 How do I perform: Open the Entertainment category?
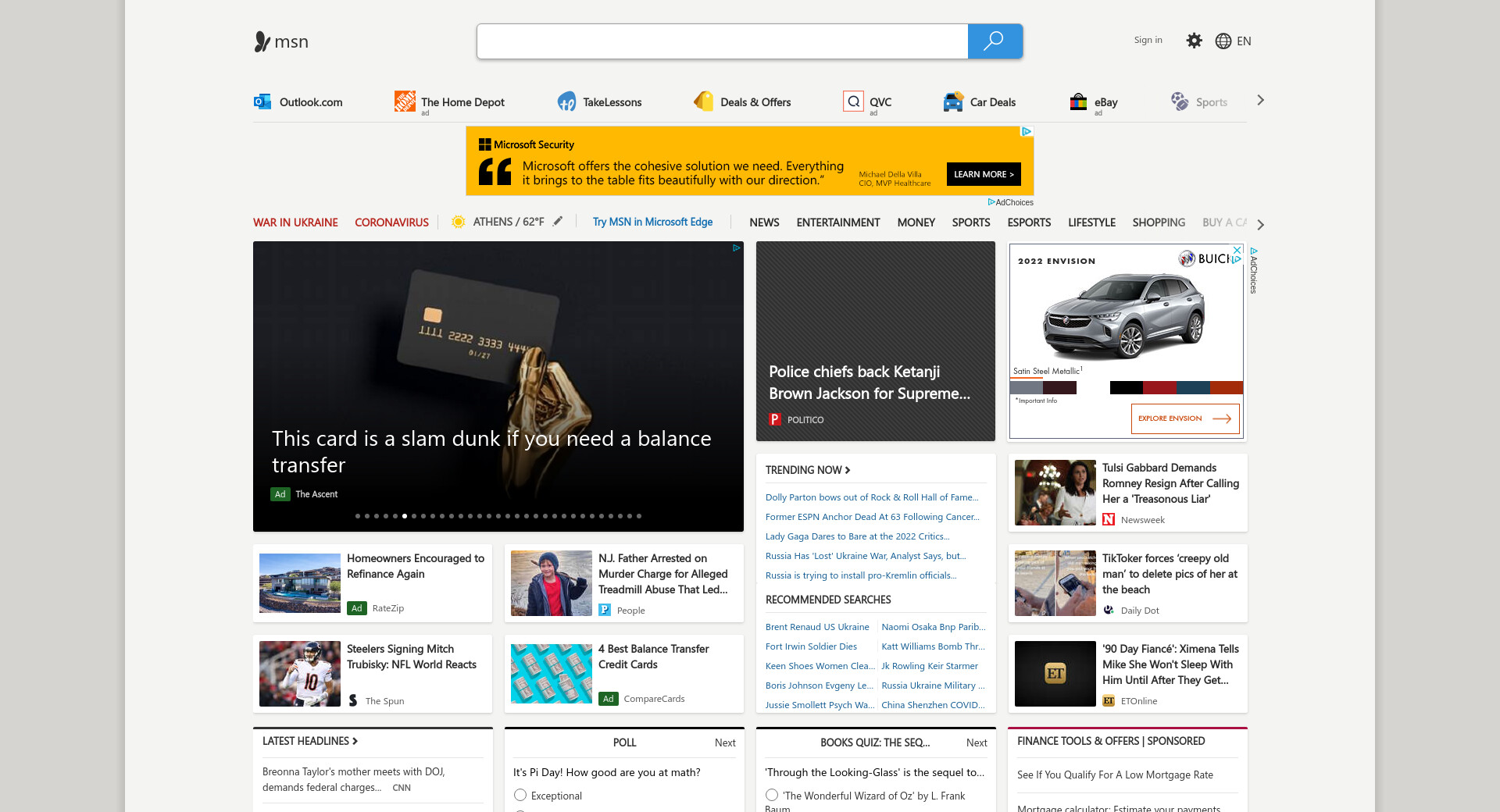pyautogui.click(x=838, y=223)
